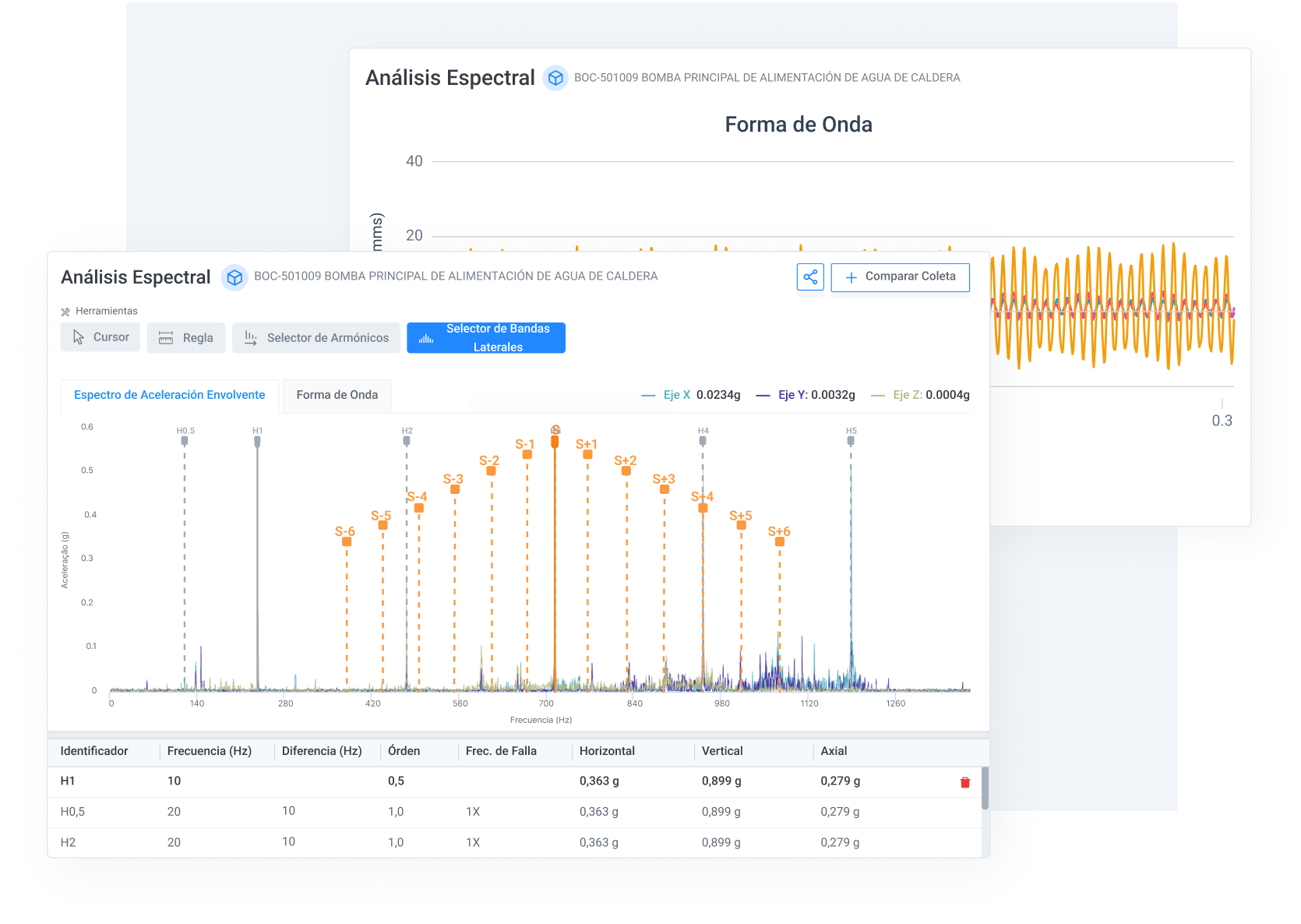Select the S-6 sideband marker
Screen dimensions: 1301x924
tap(347, 541)
